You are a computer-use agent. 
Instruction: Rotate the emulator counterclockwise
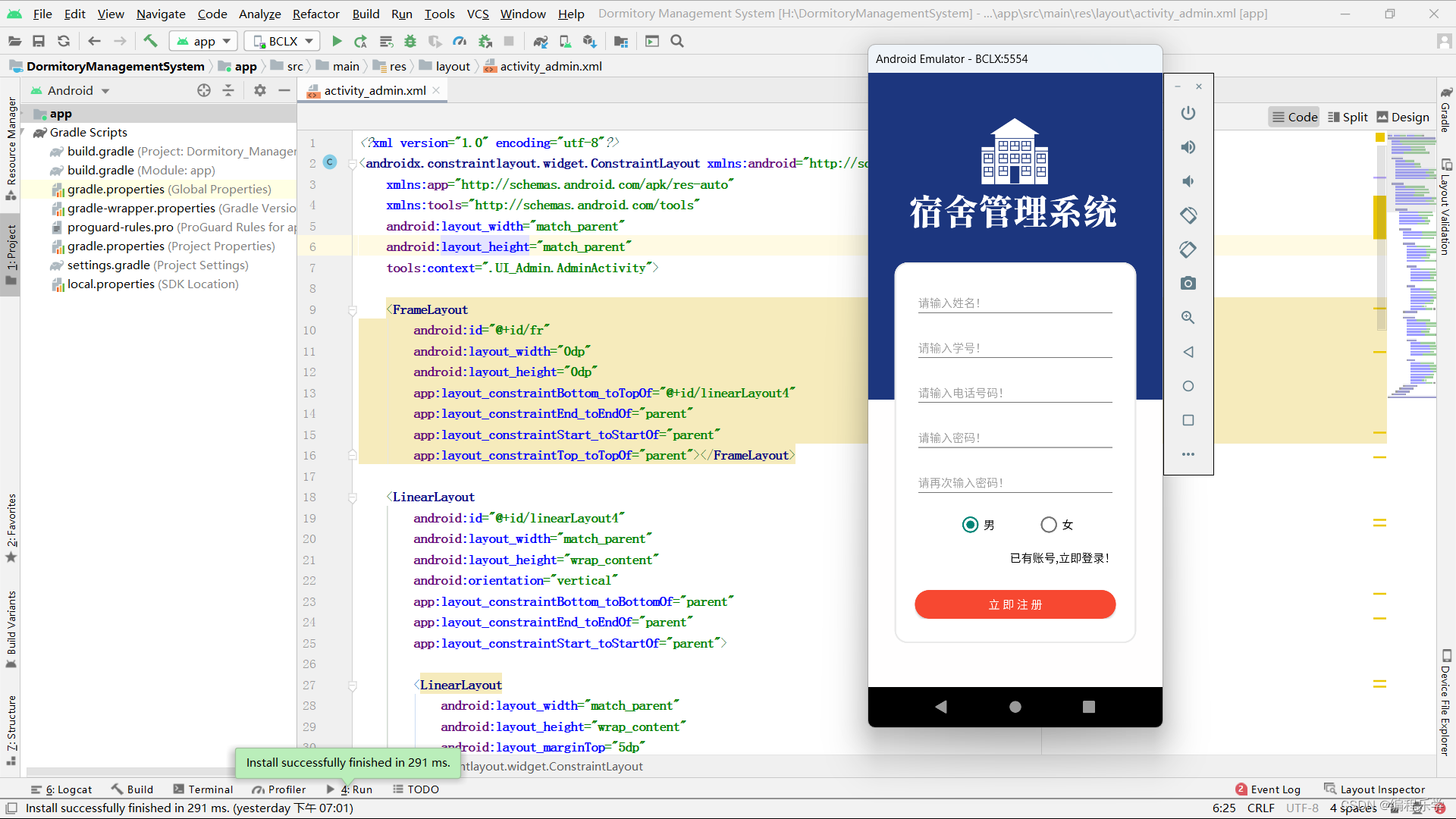click(1188, 215)
